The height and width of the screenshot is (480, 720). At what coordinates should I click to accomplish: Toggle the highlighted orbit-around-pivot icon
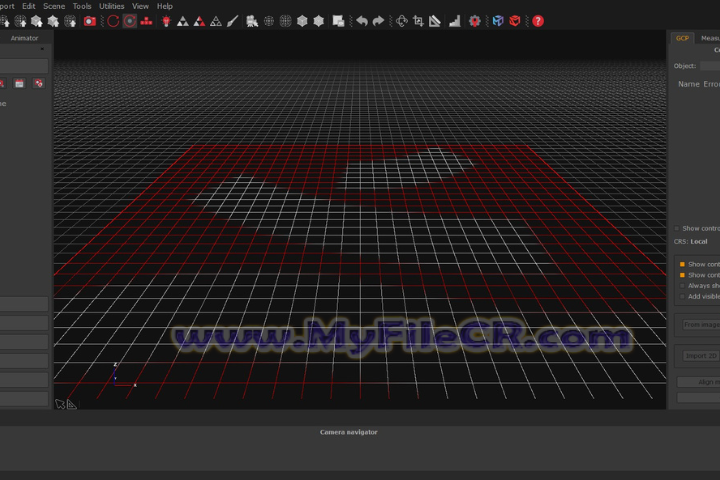(130, 21)
